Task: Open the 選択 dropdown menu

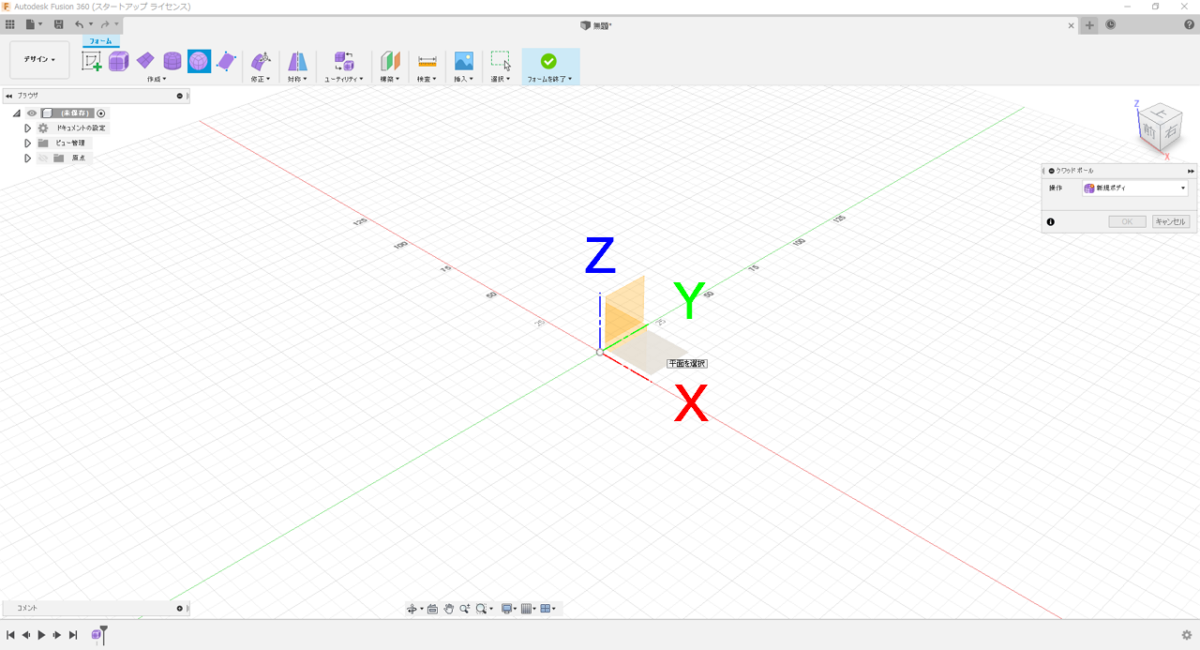Action: point(501,79)
